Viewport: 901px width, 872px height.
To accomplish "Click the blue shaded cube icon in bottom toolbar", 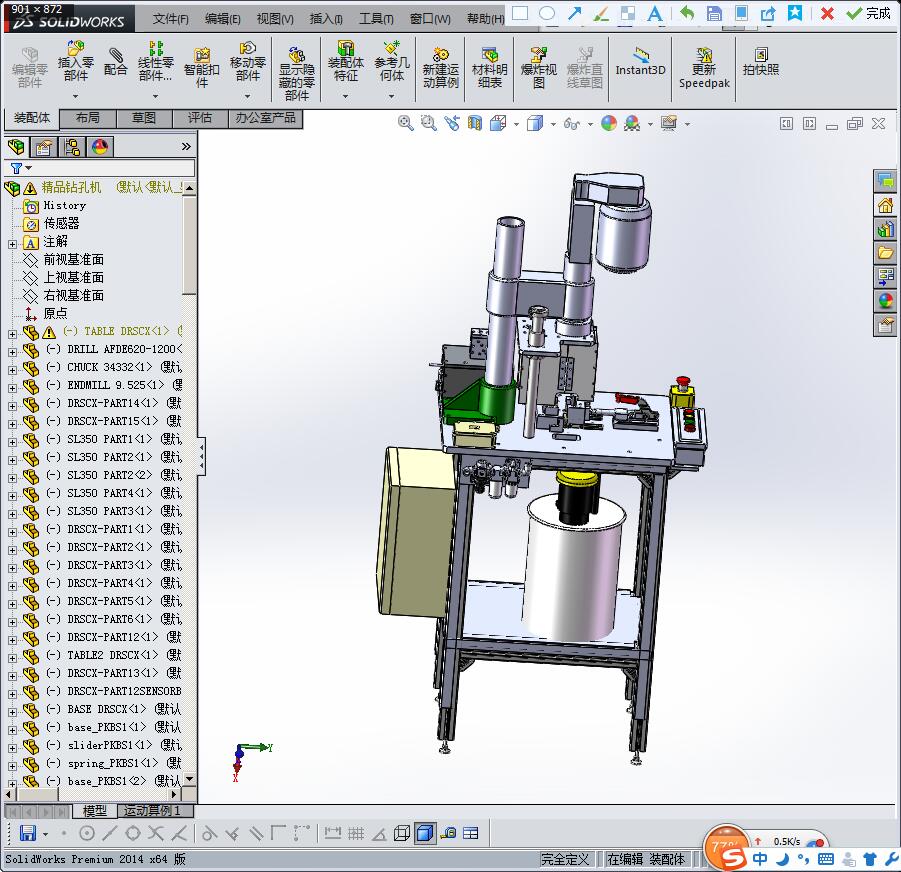I will click(425, 833).
